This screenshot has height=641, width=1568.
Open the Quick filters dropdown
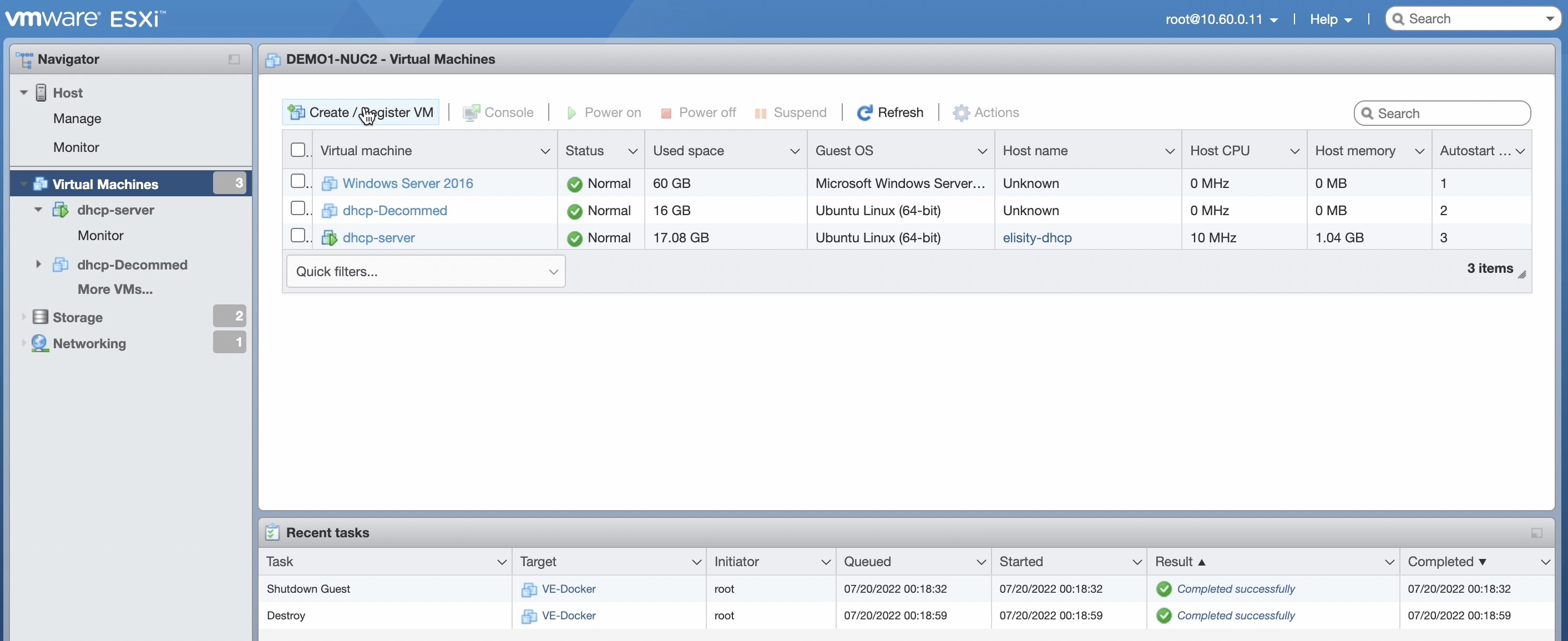click(426, 271)
